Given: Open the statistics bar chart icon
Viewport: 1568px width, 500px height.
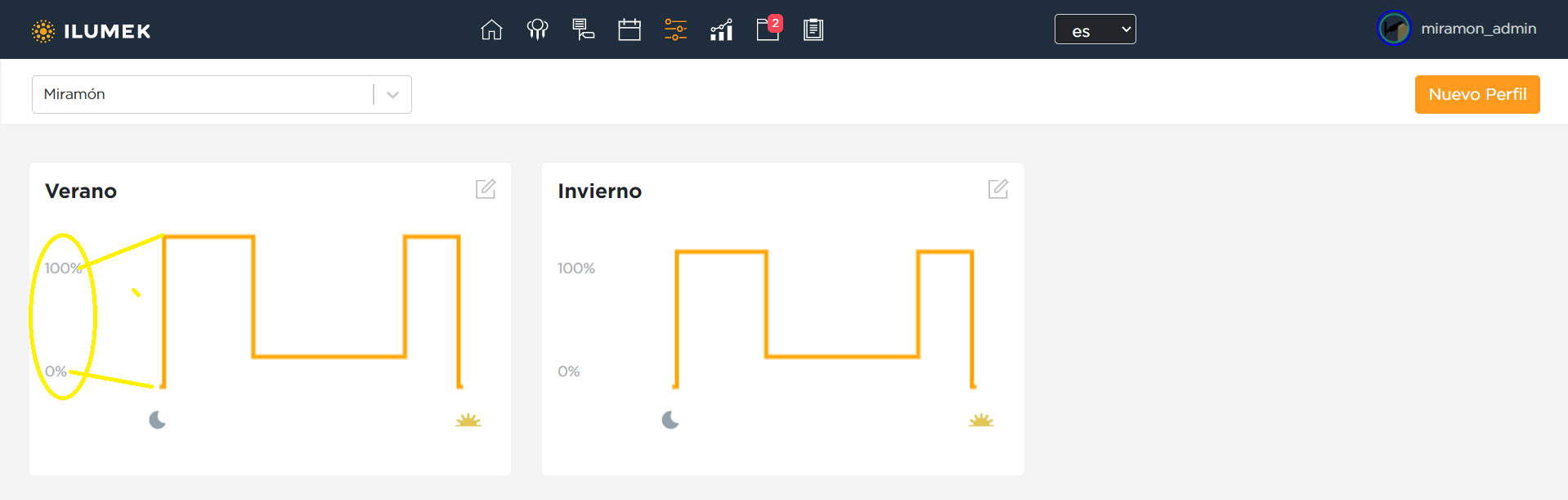Looking at the screenshot, I should pos(721,30).
